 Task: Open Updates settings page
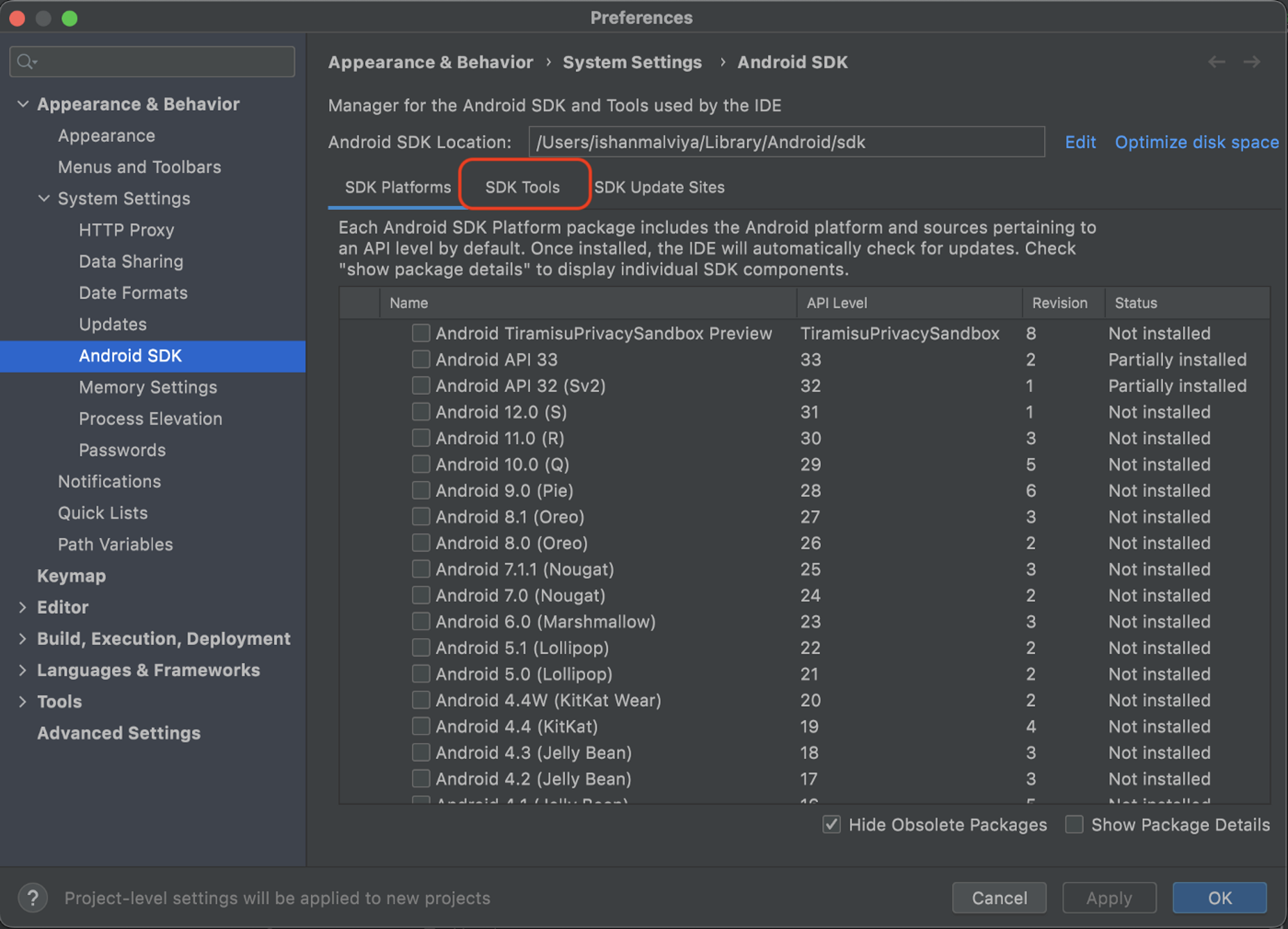click(113, 324)
